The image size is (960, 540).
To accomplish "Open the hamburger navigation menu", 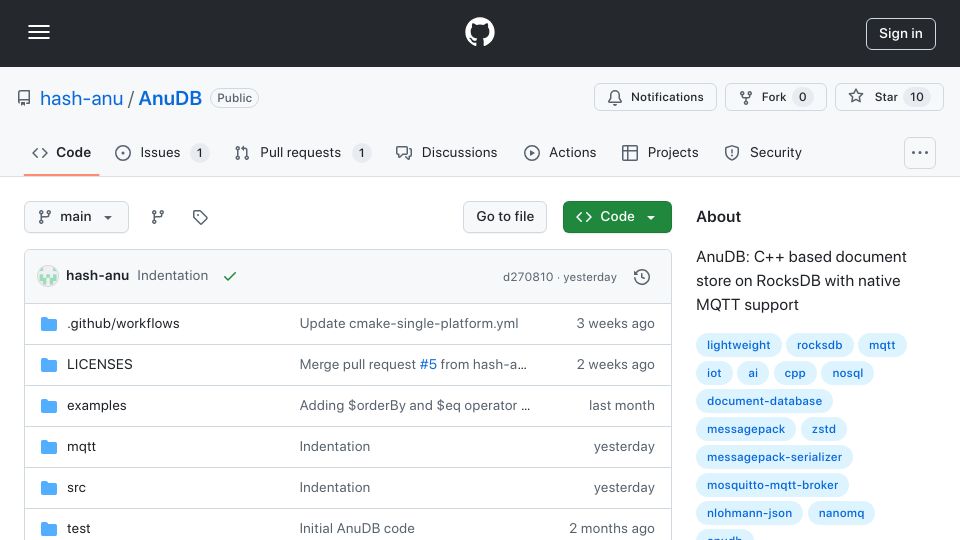I will (39, 32).
